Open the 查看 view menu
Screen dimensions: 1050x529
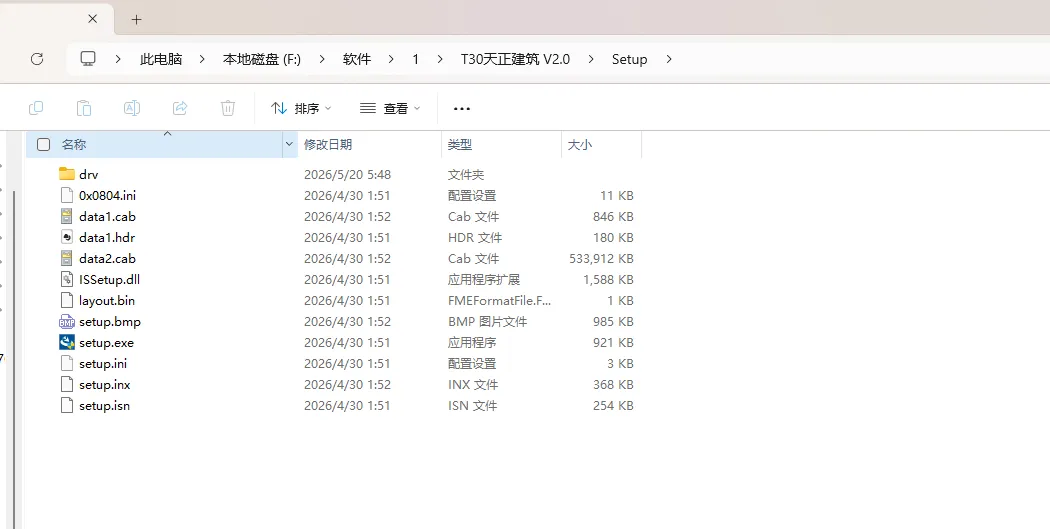[x=390, y=108]
